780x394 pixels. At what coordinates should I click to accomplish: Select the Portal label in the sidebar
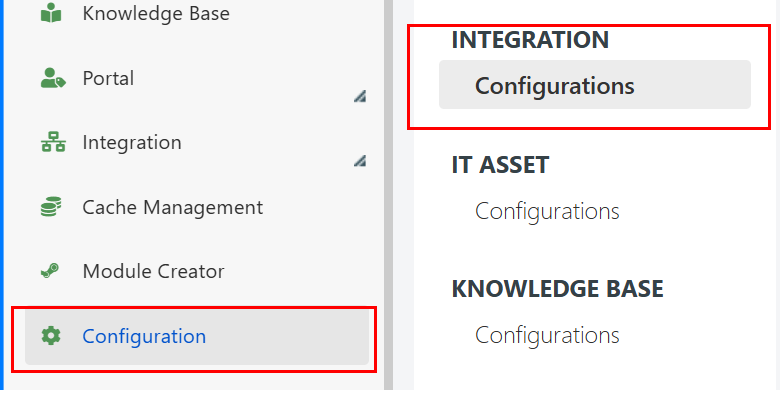[108, 79]
